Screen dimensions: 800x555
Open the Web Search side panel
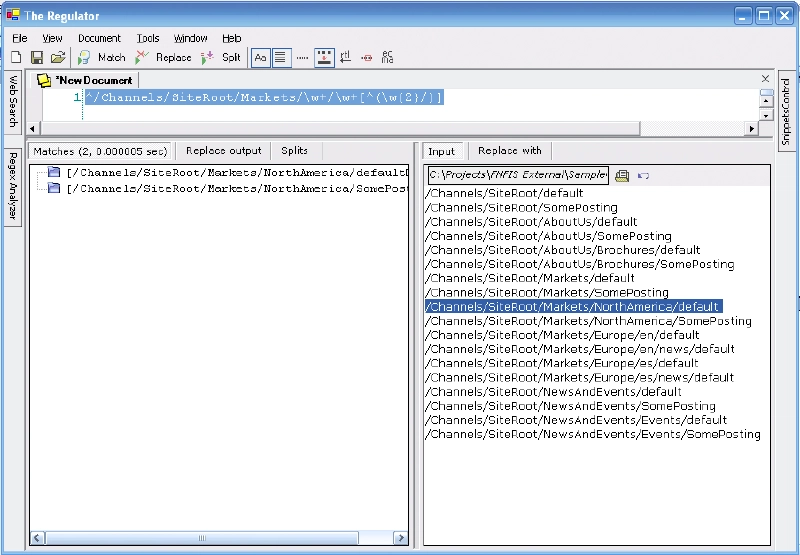tap(13, 100)
